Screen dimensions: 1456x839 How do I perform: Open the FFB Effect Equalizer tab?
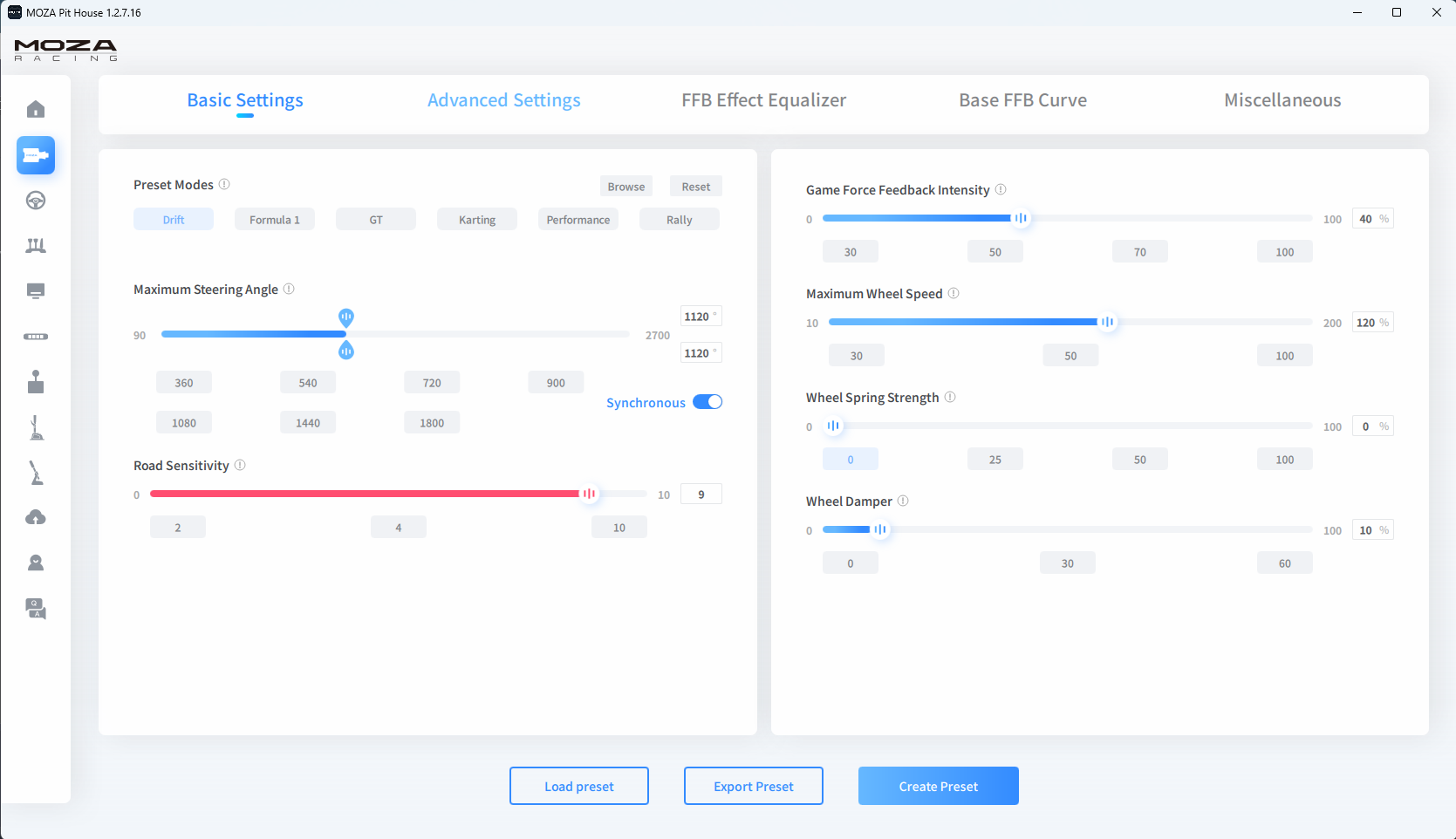tap(763, 100)
